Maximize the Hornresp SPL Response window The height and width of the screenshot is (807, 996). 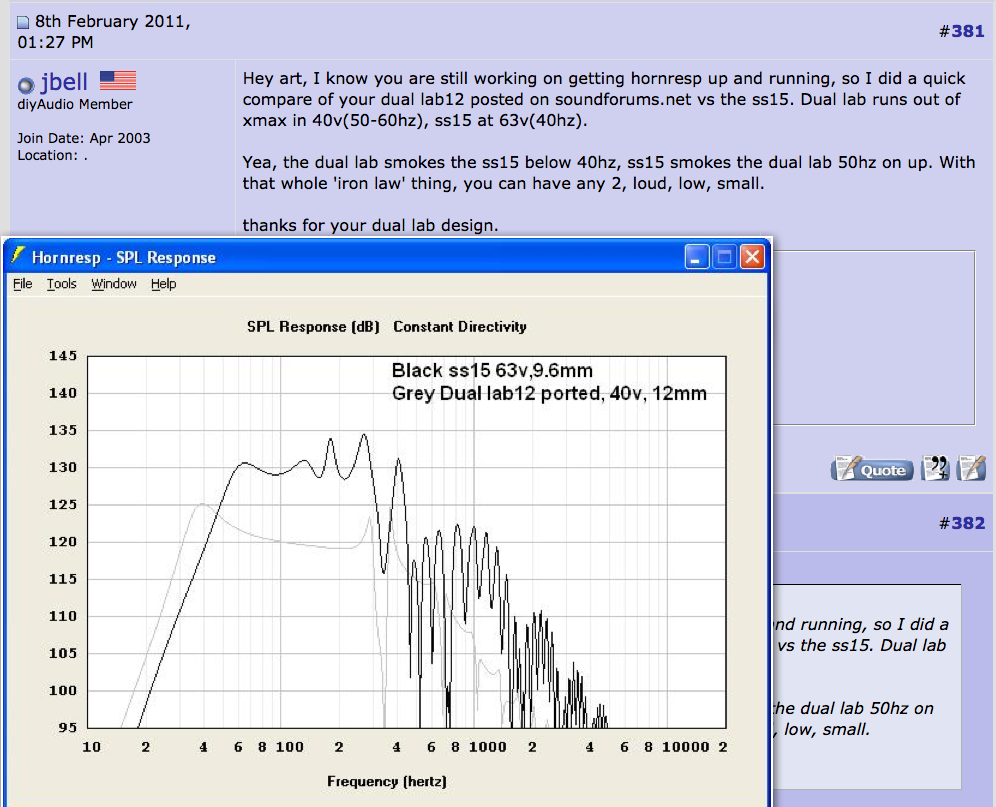(x=724, y=257)
